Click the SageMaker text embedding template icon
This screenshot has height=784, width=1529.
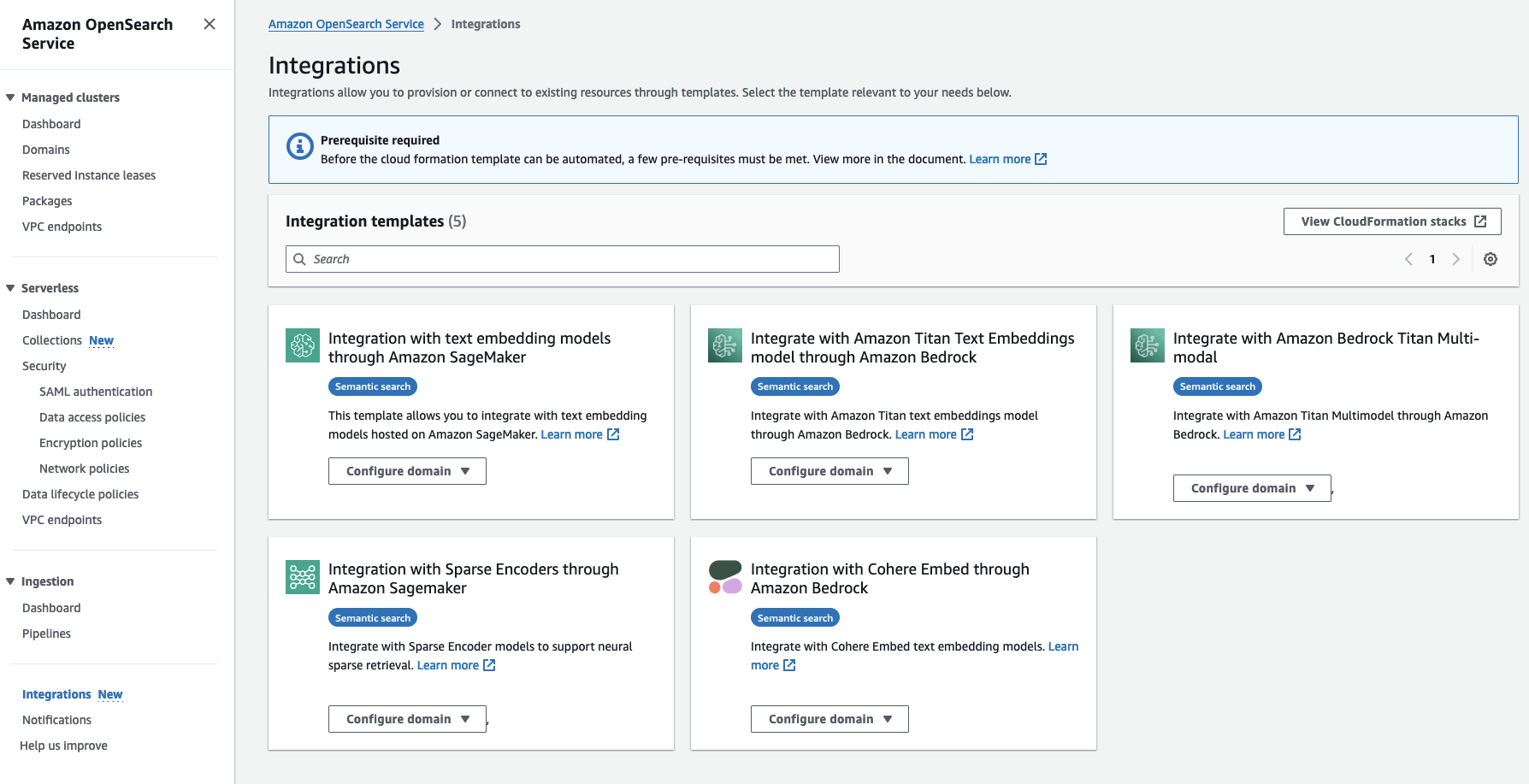coord(303,345)
